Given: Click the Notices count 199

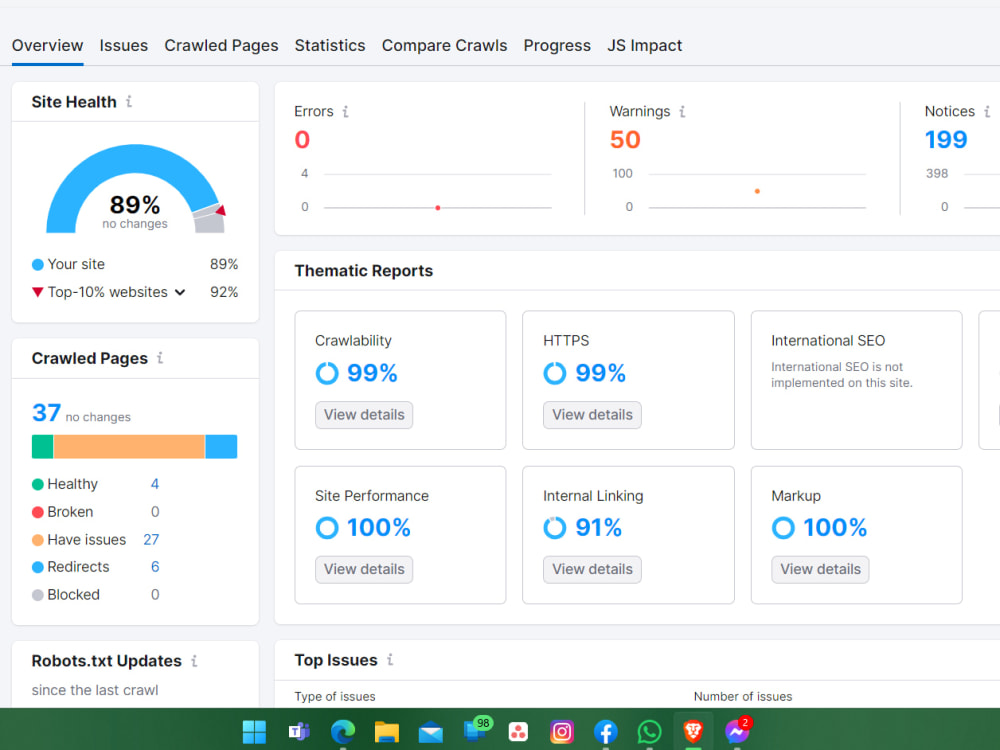Looking at the screenshot, I should tap(946, 140).
